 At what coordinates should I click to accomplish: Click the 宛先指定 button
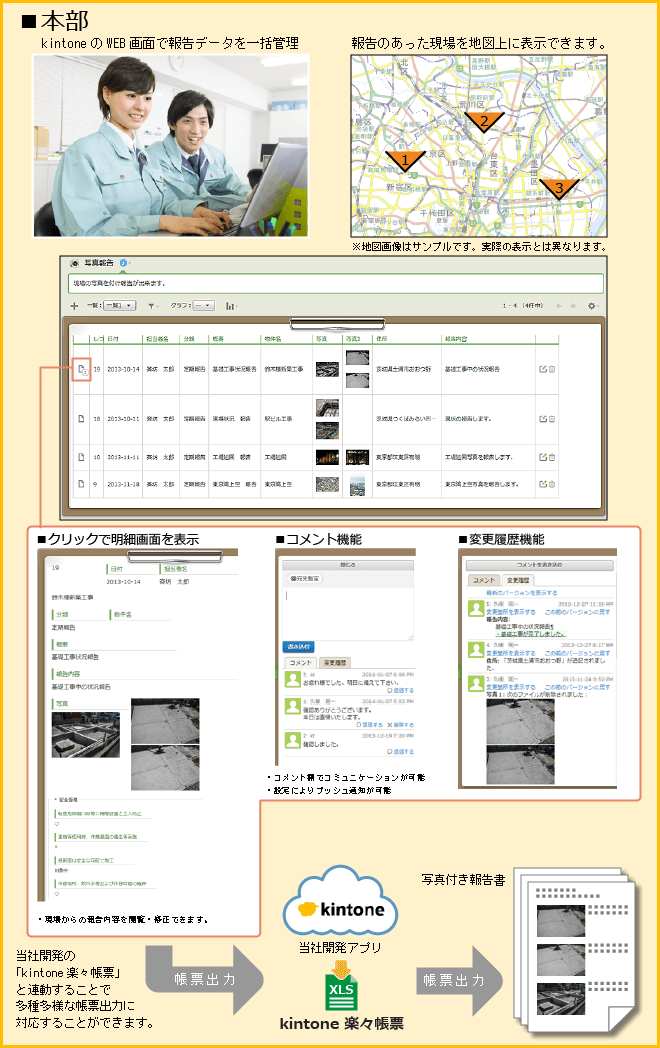tap(304, 578)
